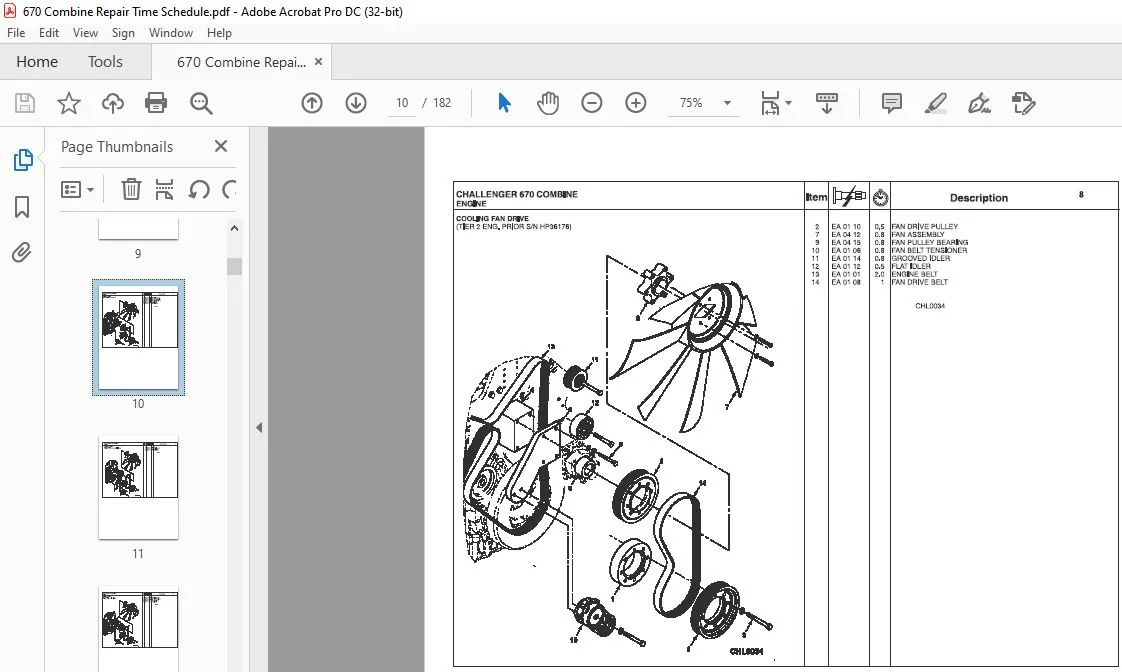Close the Page Thumbnails panel
This screenshot has width=1122, height=672.
pyautogui.click(x=221, y=146)
